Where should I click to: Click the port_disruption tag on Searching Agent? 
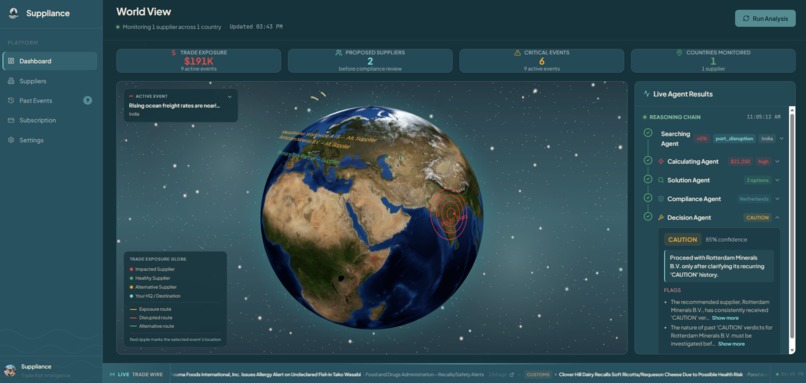click(734, 138)
